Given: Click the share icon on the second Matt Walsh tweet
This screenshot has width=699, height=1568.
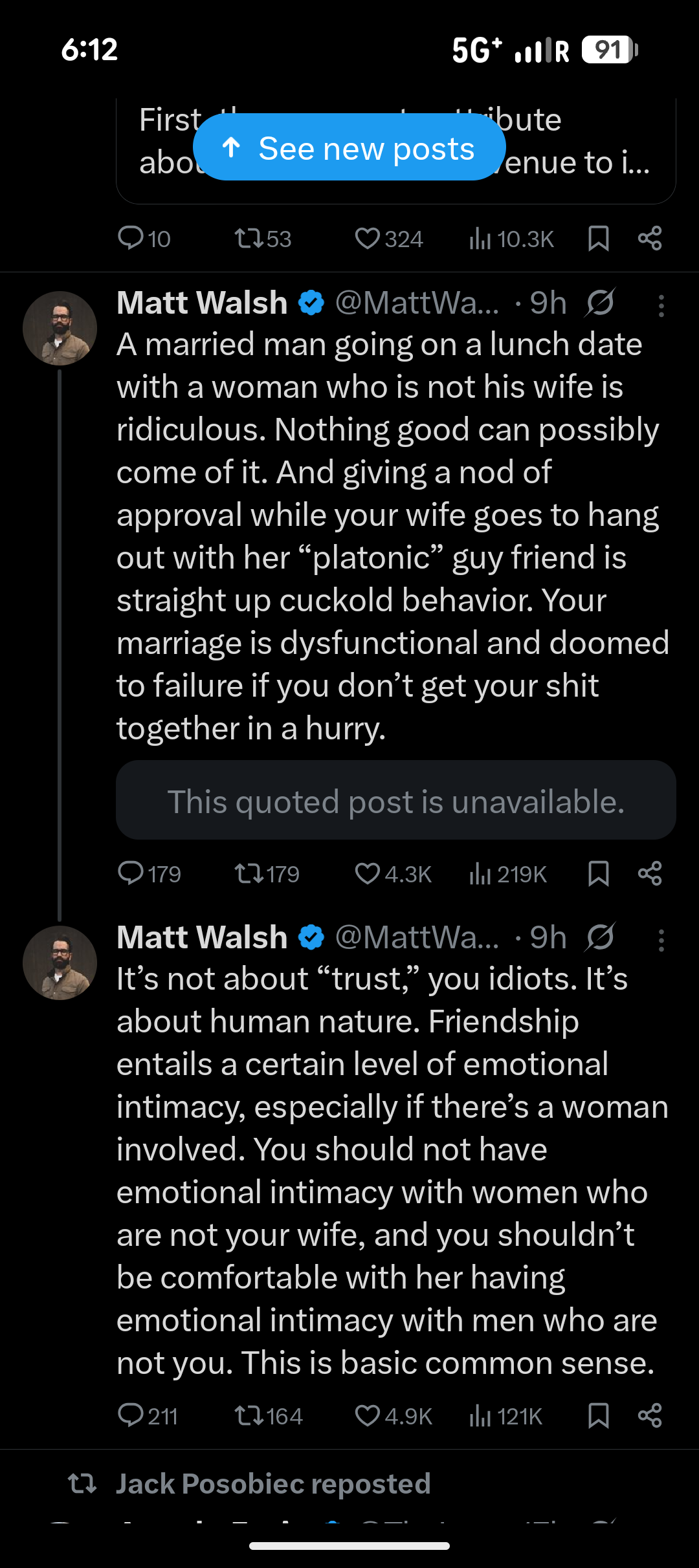Looking at the screenshot, I should 649,1416.
